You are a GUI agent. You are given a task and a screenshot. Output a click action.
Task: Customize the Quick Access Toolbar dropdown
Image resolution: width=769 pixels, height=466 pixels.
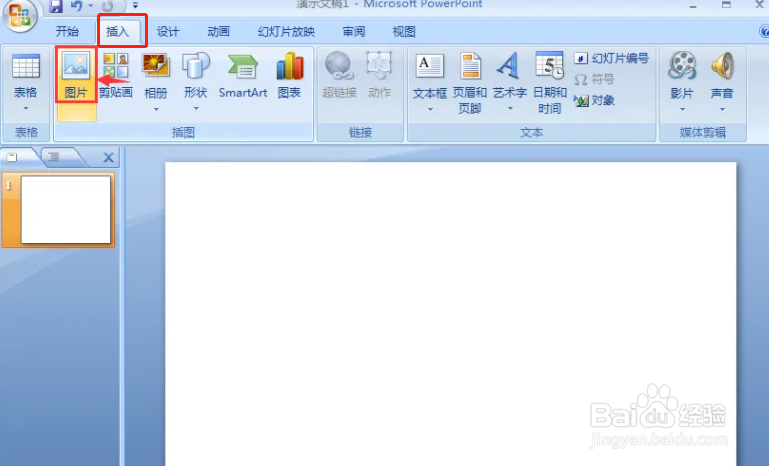135,6
